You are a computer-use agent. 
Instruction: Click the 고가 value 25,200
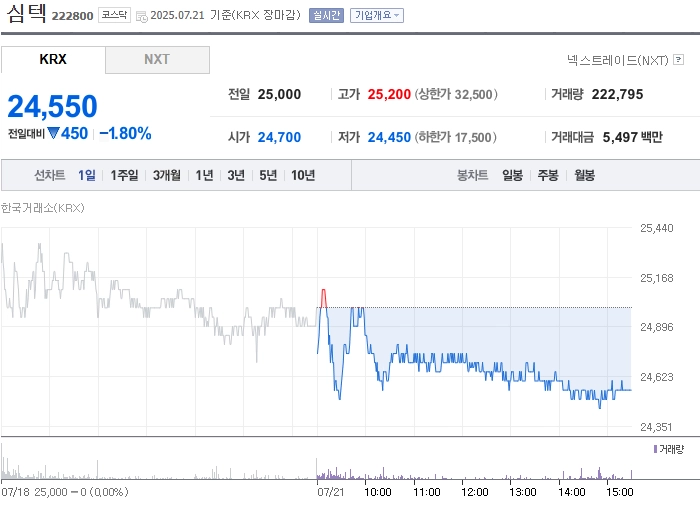[389, 94]
